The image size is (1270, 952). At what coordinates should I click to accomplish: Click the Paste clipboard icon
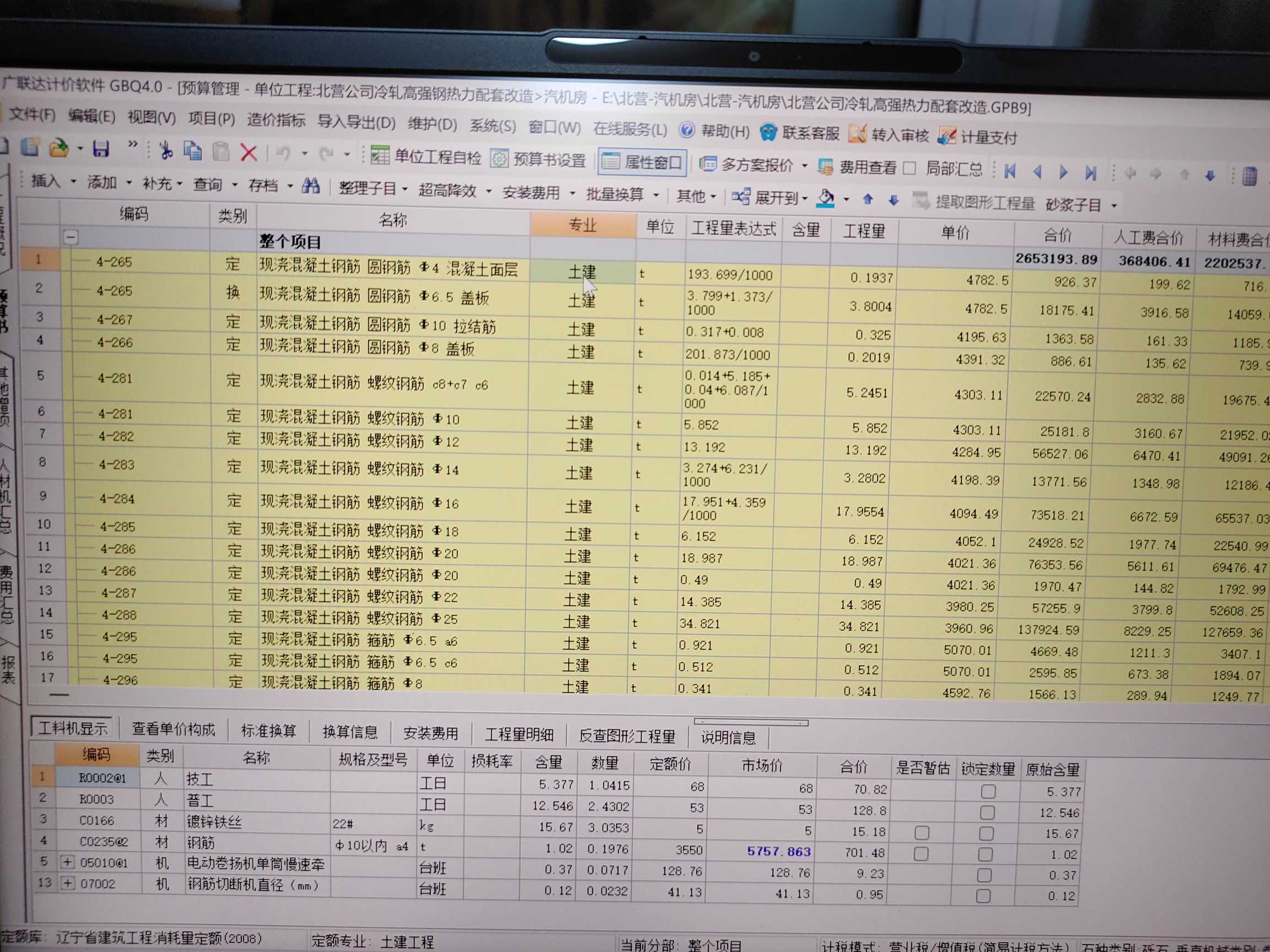tap(220, 152)
